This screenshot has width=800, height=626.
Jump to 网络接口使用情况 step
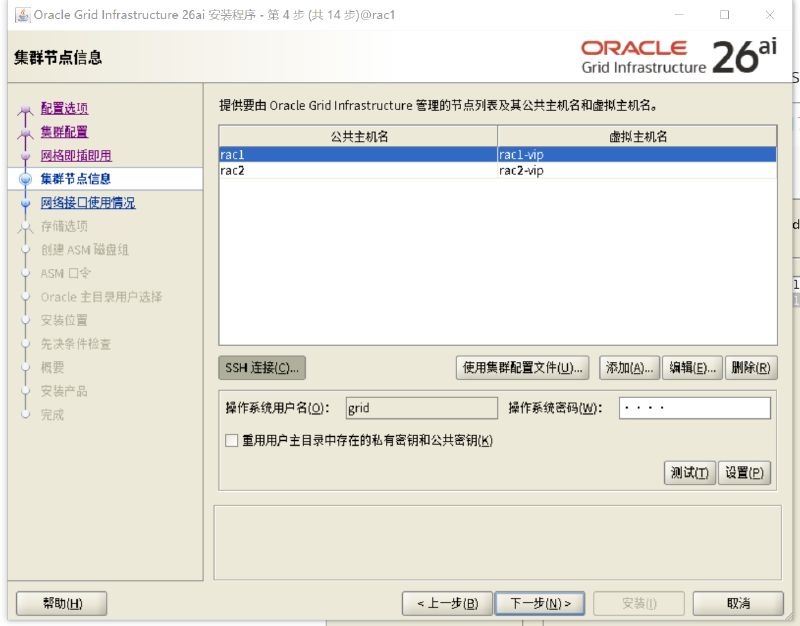(88, 203)
